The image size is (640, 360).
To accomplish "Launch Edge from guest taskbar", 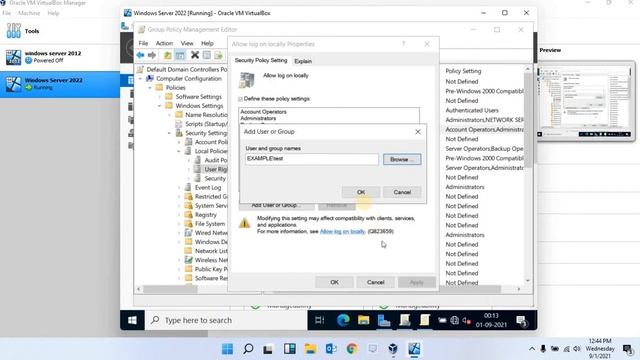I will point(343,320).
